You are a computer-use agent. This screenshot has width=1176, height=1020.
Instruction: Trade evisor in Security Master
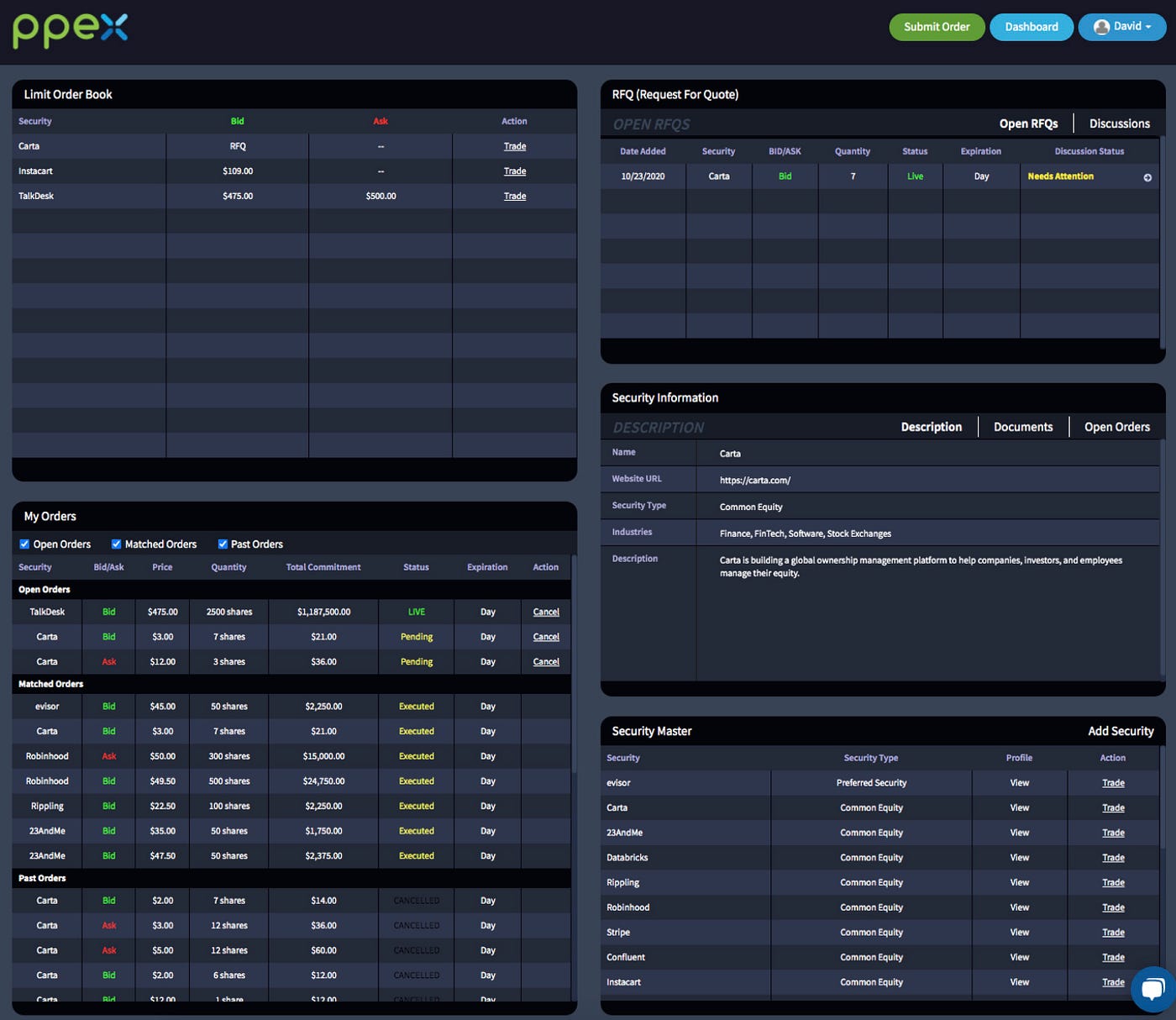coord(1113,783)
